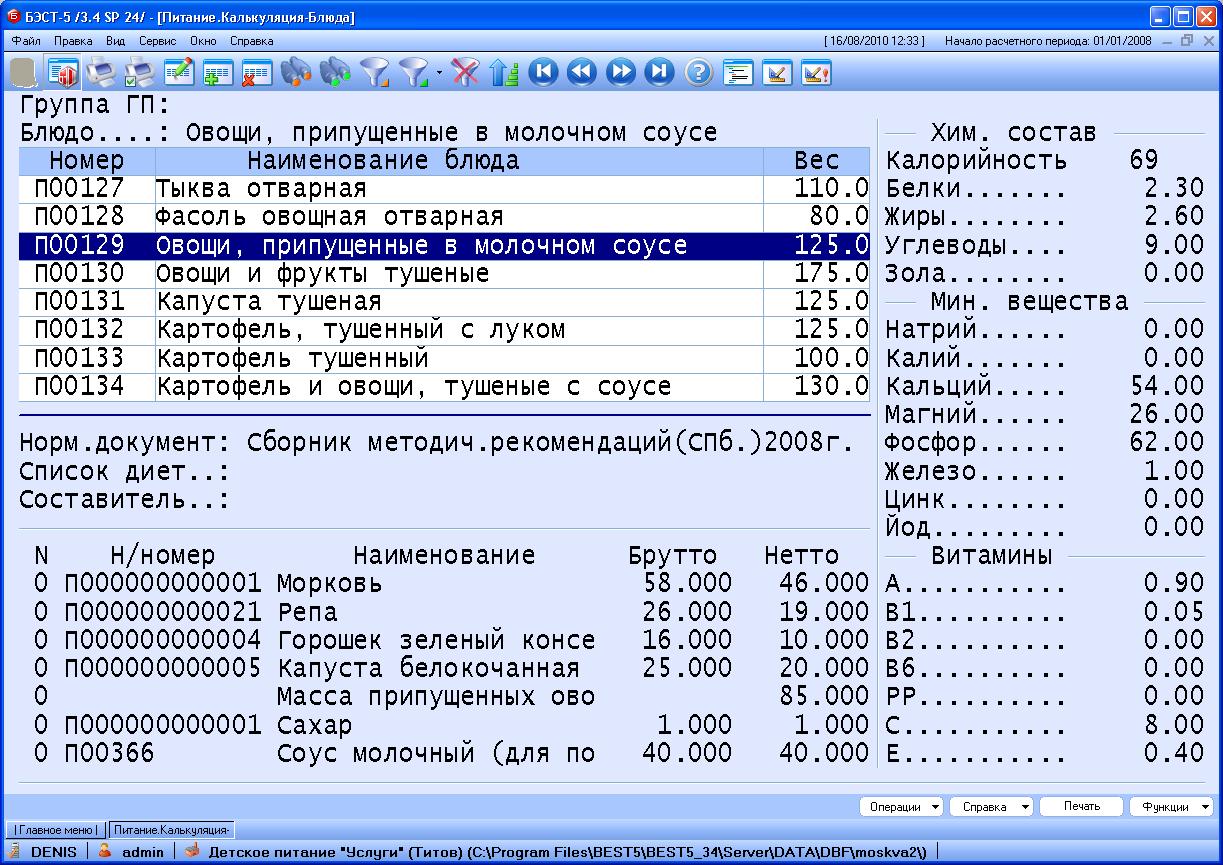Click the delete record icon
This screenshot has height=865, width=1223.
tap(257, 72)
